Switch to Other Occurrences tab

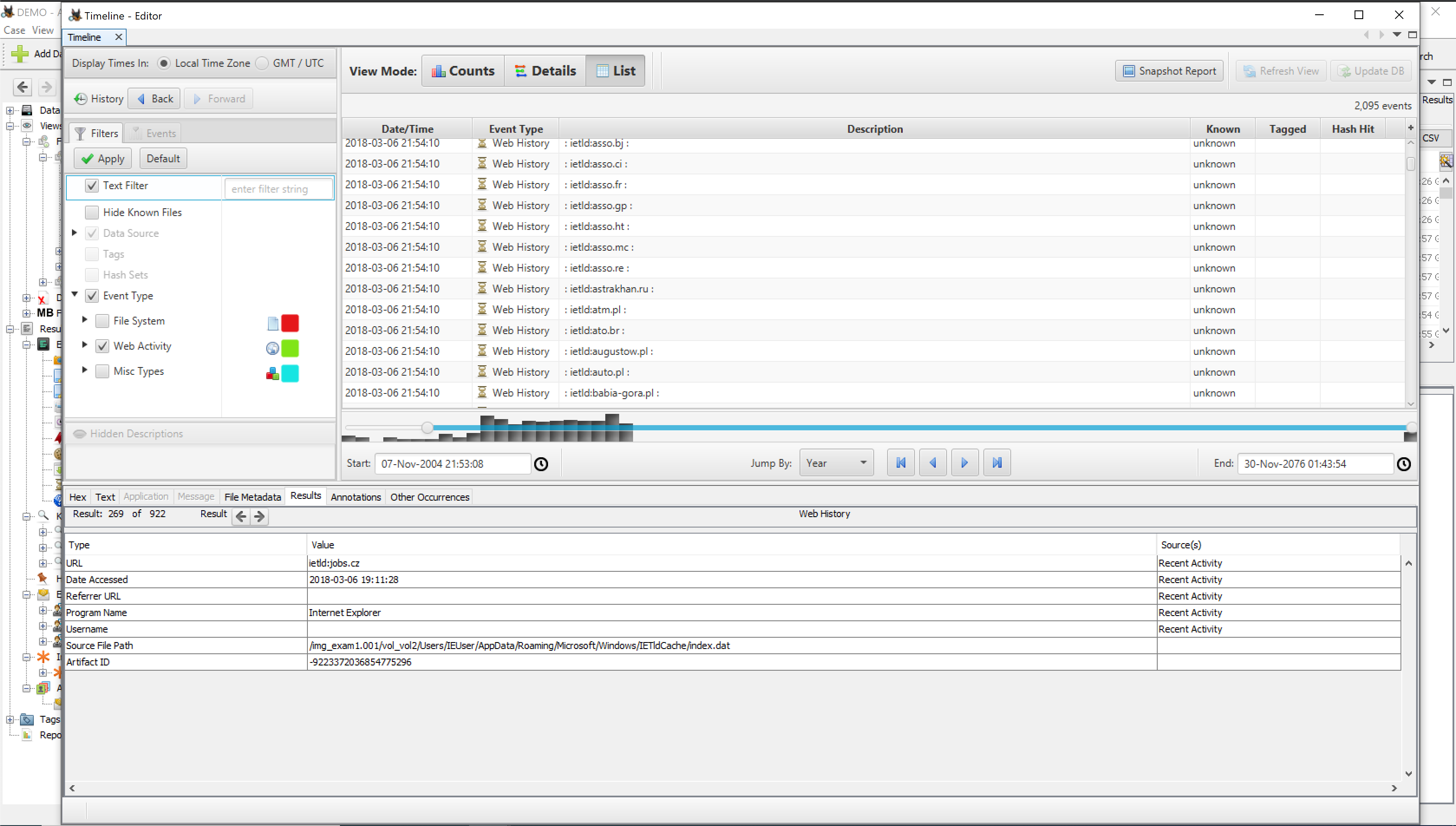pos(429,497)
